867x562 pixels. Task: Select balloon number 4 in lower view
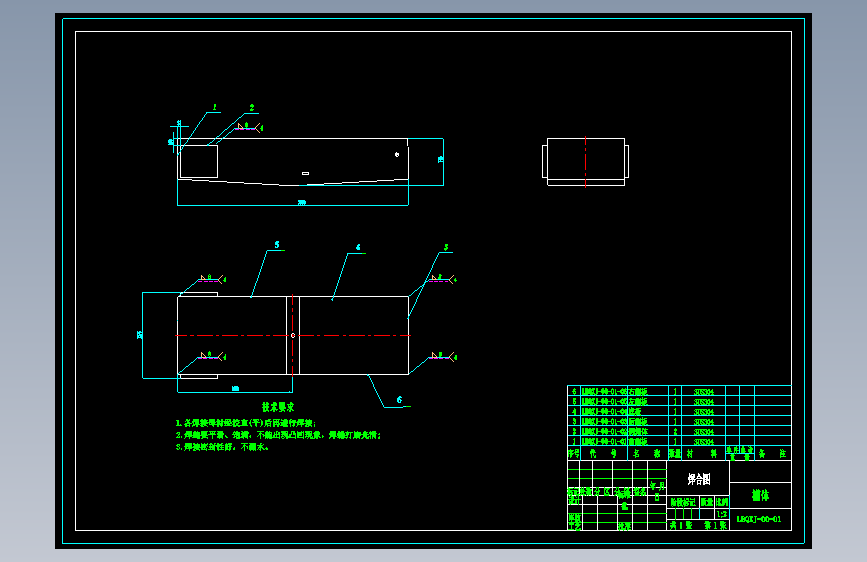358,247
